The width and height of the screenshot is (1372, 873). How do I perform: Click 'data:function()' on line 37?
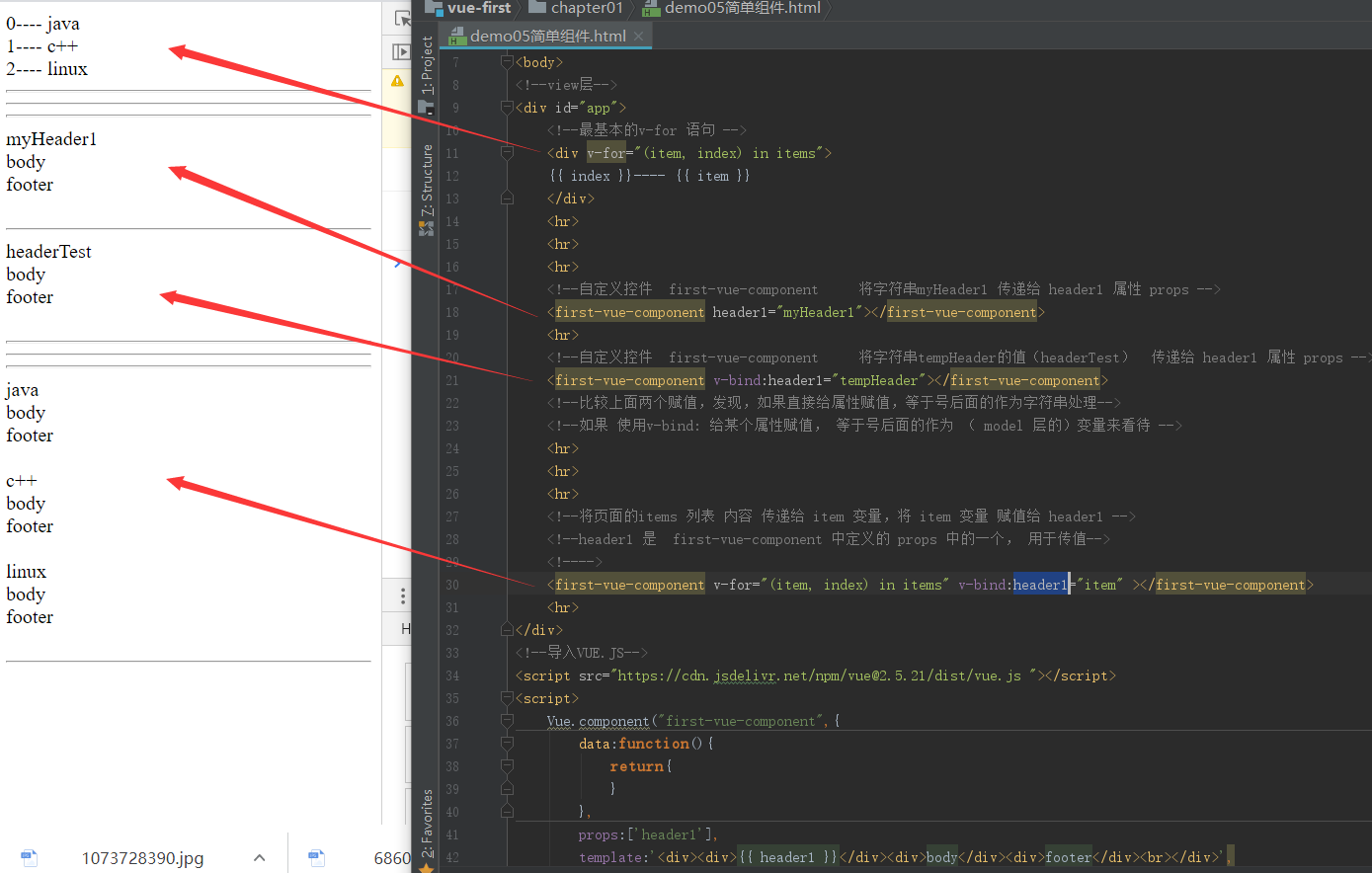coord(646,744)
